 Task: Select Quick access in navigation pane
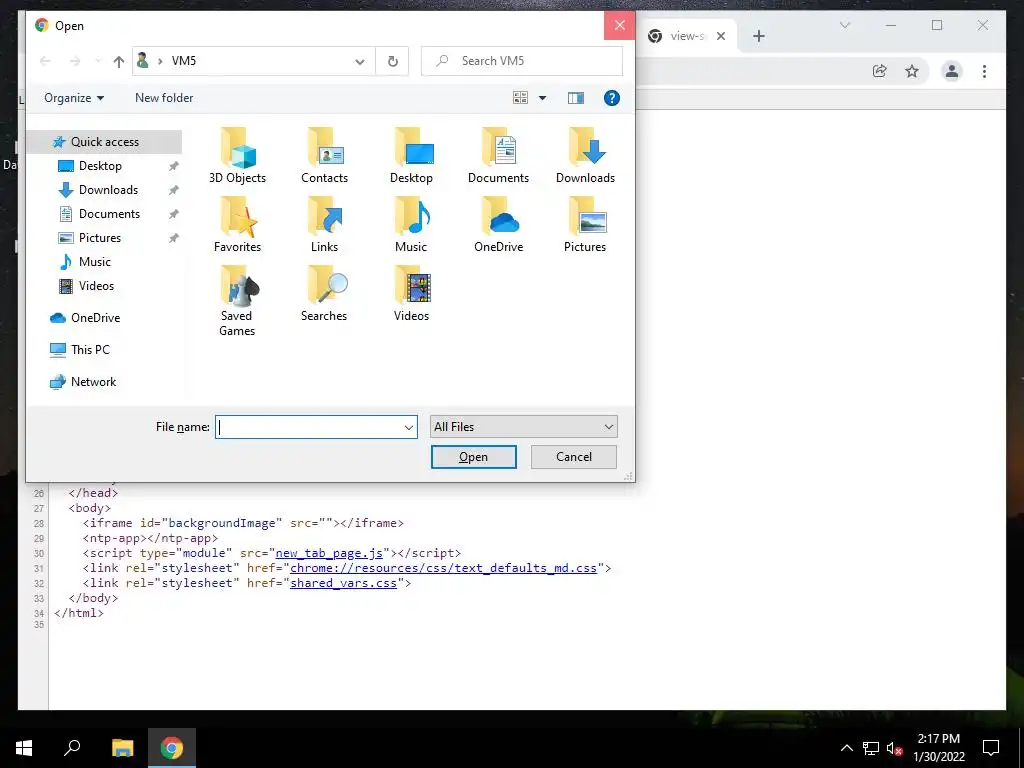coord(104,142)
